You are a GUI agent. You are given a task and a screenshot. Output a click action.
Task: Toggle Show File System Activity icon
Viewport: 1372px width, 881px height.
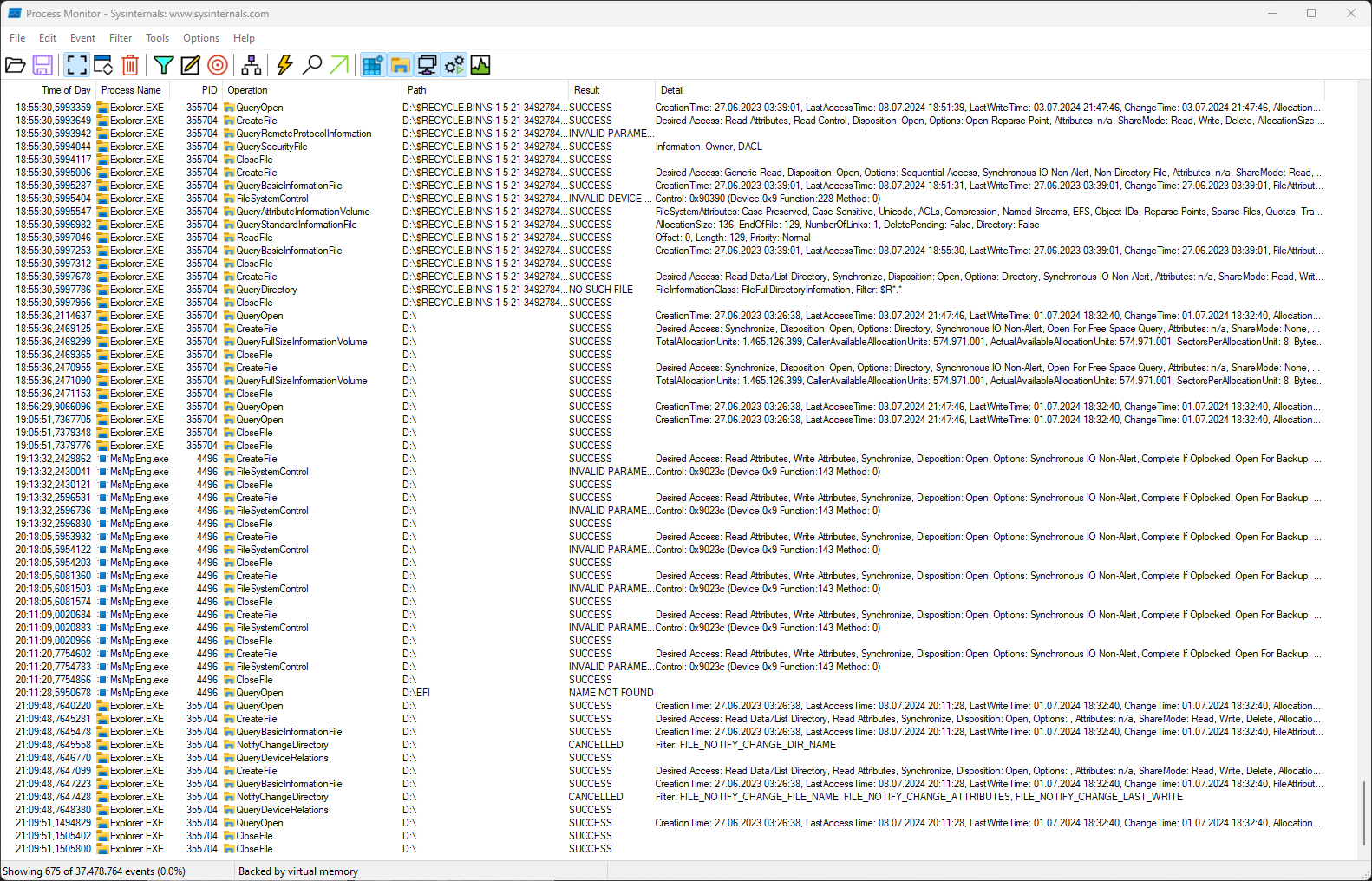[400, 65]
